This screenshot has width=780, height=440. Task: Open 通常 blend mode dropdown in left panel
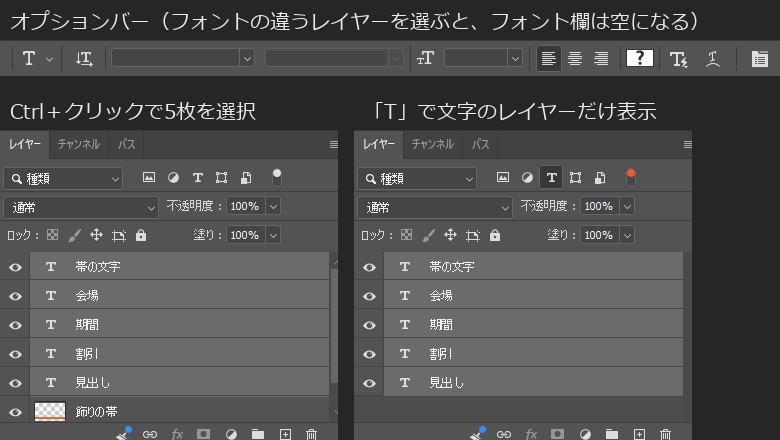click(x=81, y=207)
